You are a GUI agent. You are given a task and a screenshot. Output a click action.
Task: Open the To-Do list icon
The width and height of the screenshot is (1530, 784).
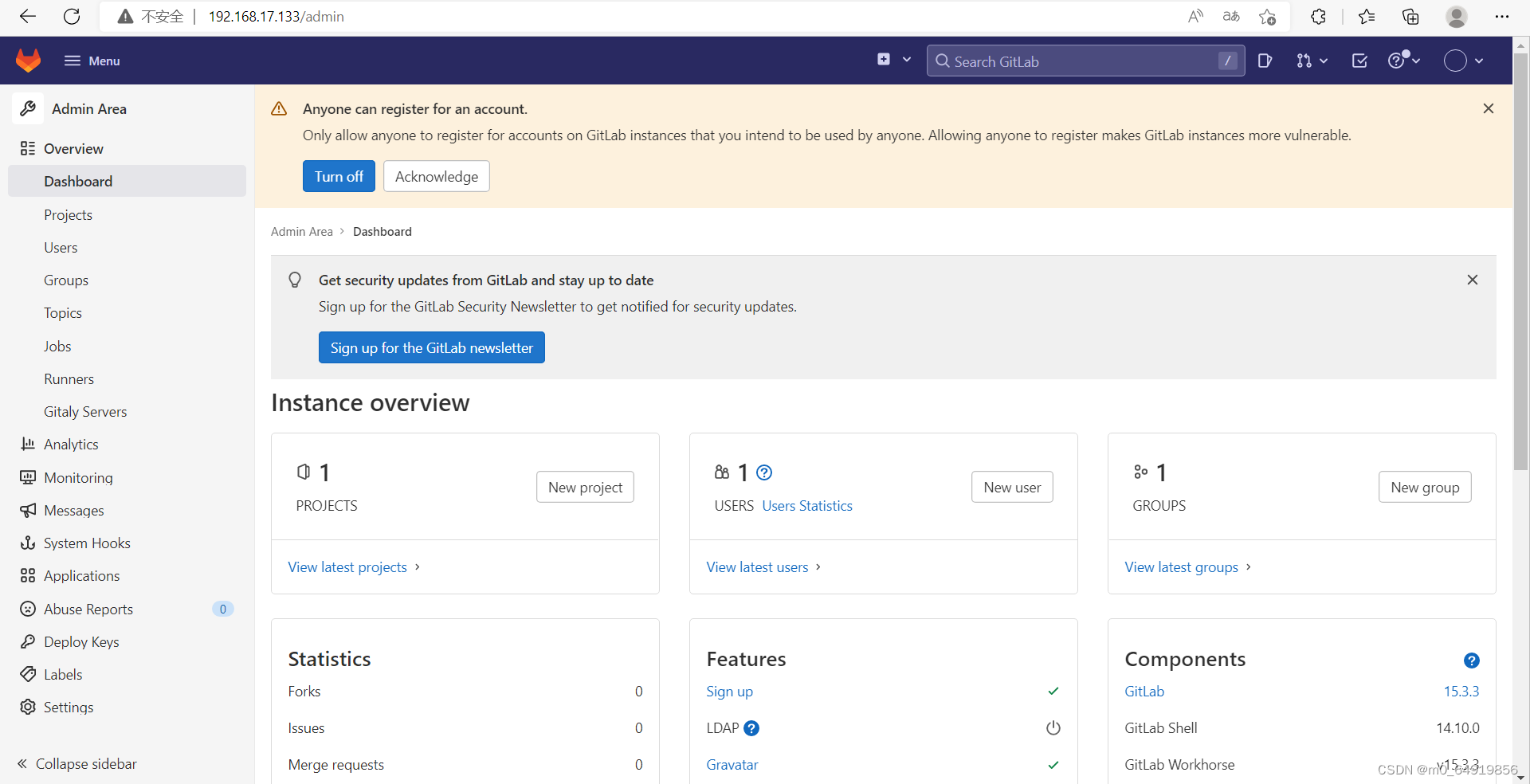[x=1360, y=61]
